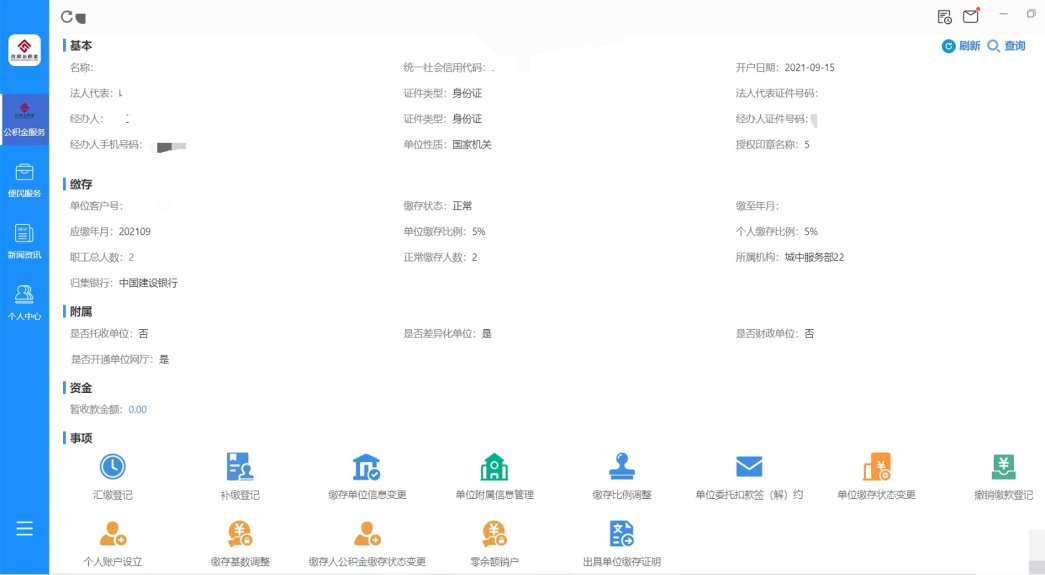
Task: Open 缴存人公积金缴存状态变更 icon
Action: click(366, 533)
